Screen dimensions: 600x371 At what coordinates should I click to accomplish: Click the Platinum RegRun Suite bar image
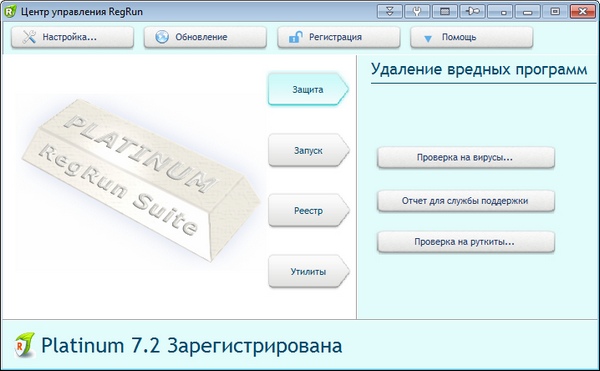pyautogui.click(x=140, y=180)
